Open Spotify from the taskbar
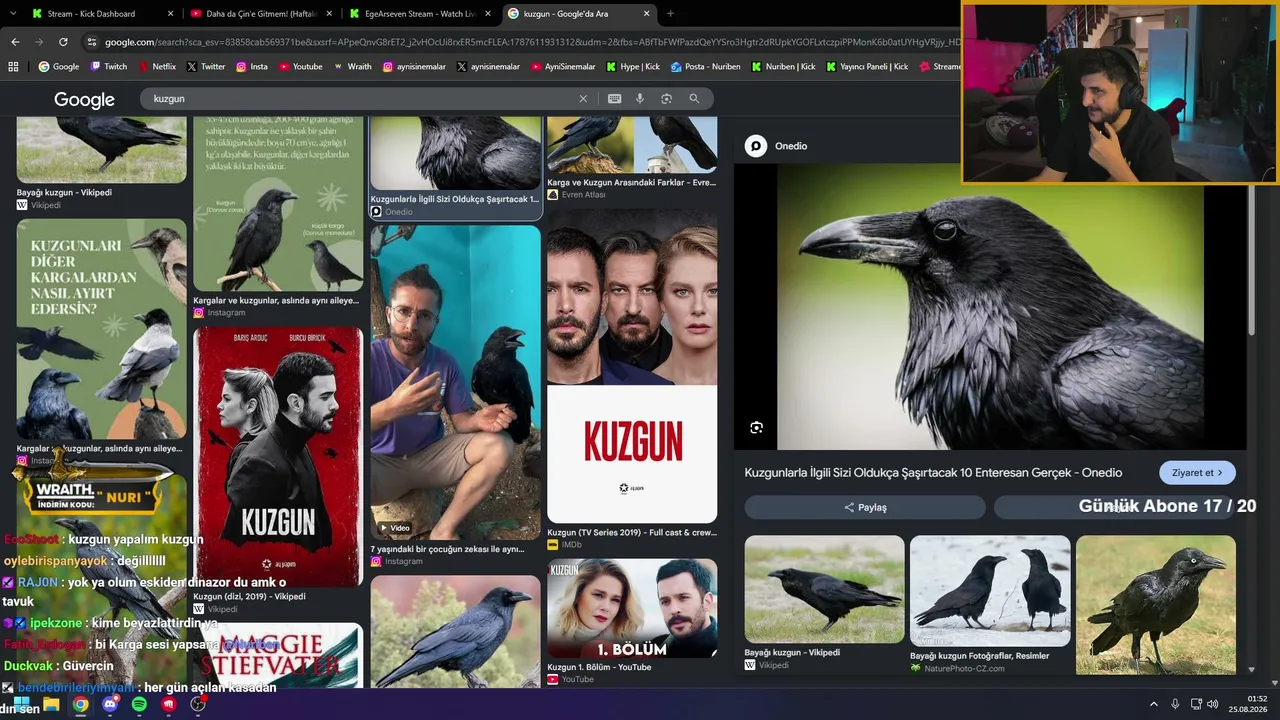The image size is (1280, 720). 139,704
